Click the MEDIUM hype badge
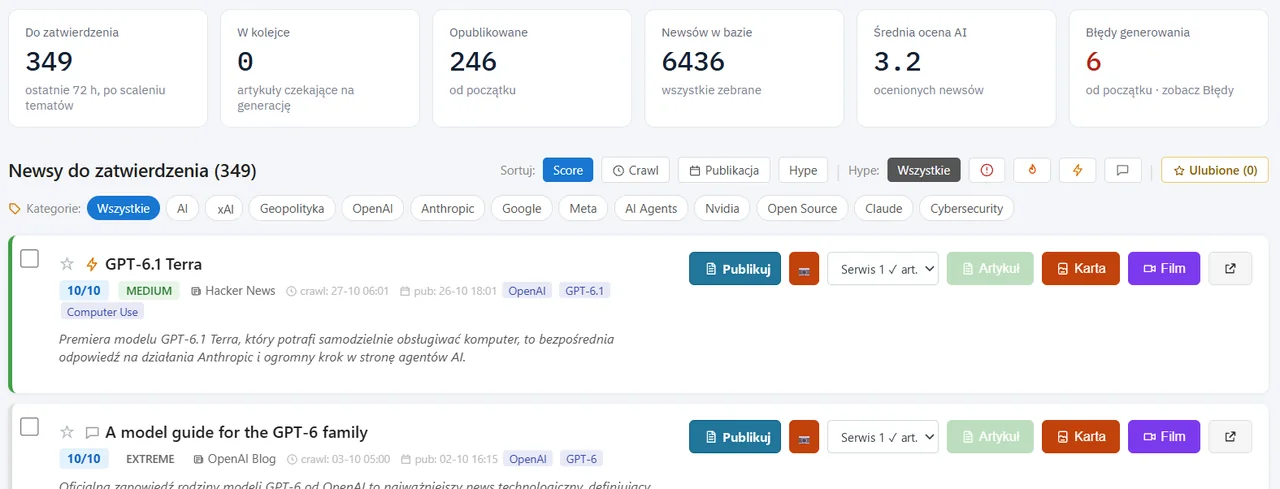 (149, 291)
